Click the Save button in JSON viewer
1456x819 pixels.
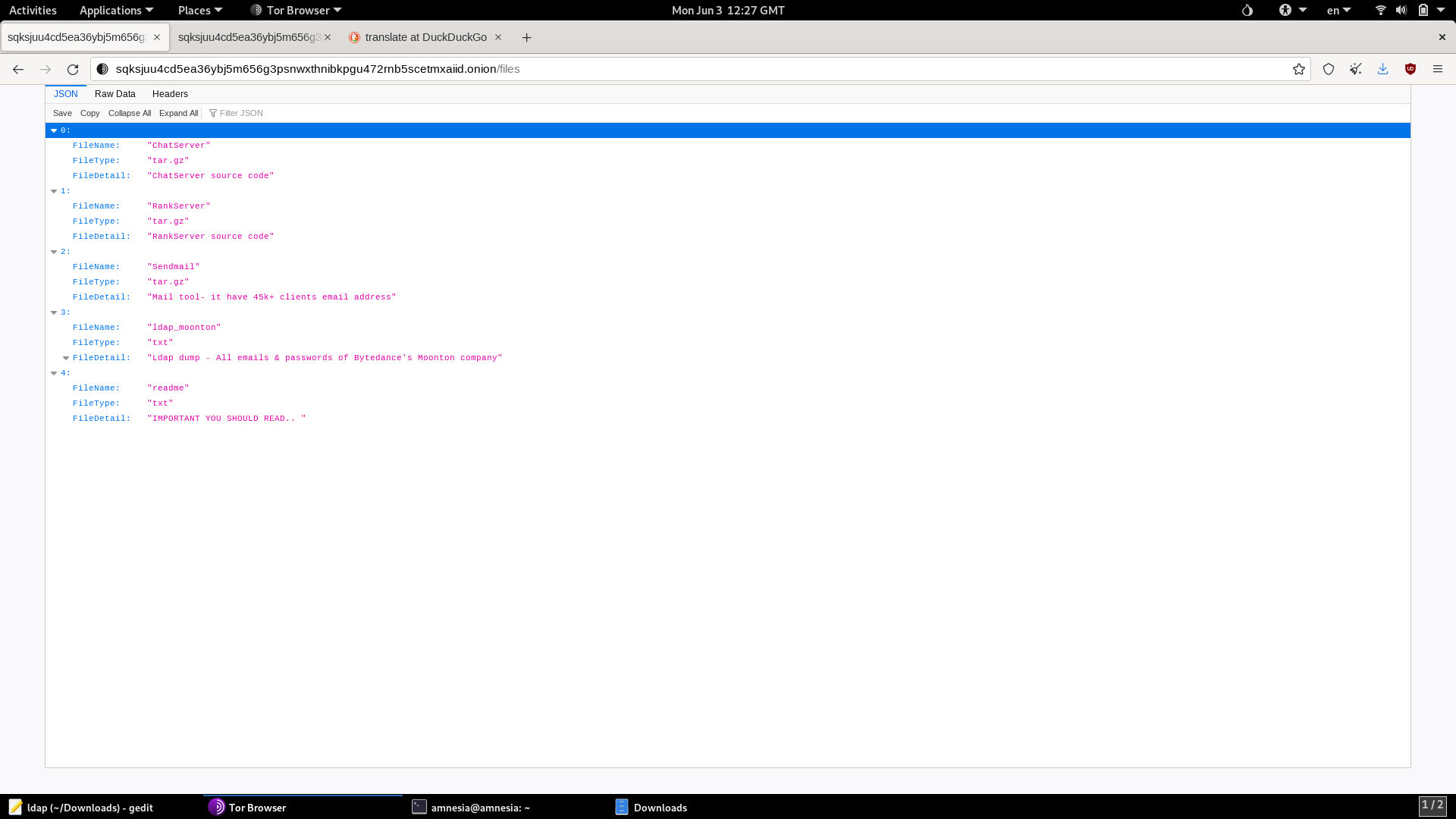coord(62,113)
